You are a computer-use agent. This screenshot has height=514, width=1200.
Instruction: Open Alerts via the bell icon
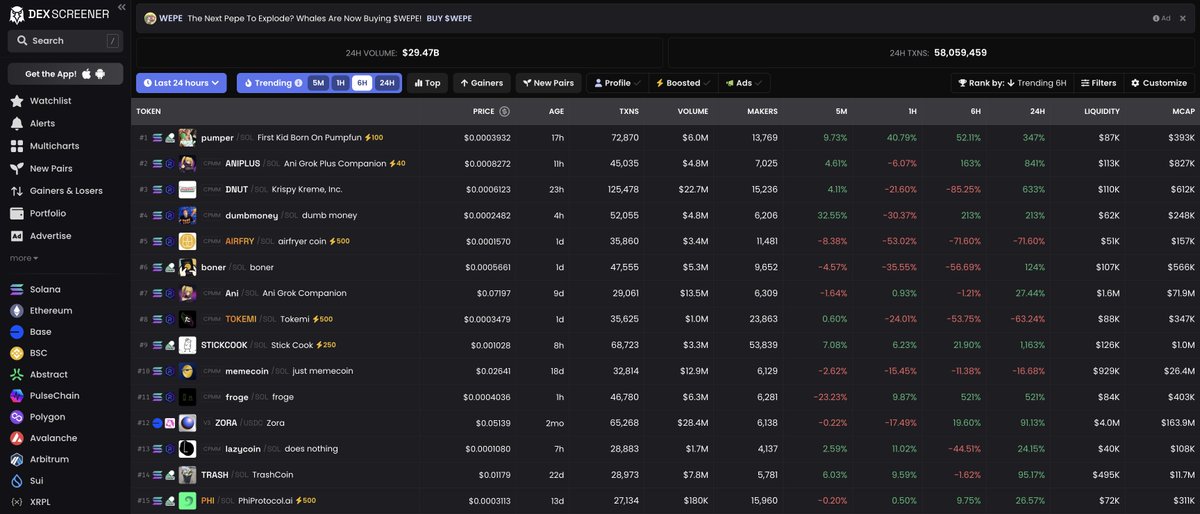[x=17, y=123]
